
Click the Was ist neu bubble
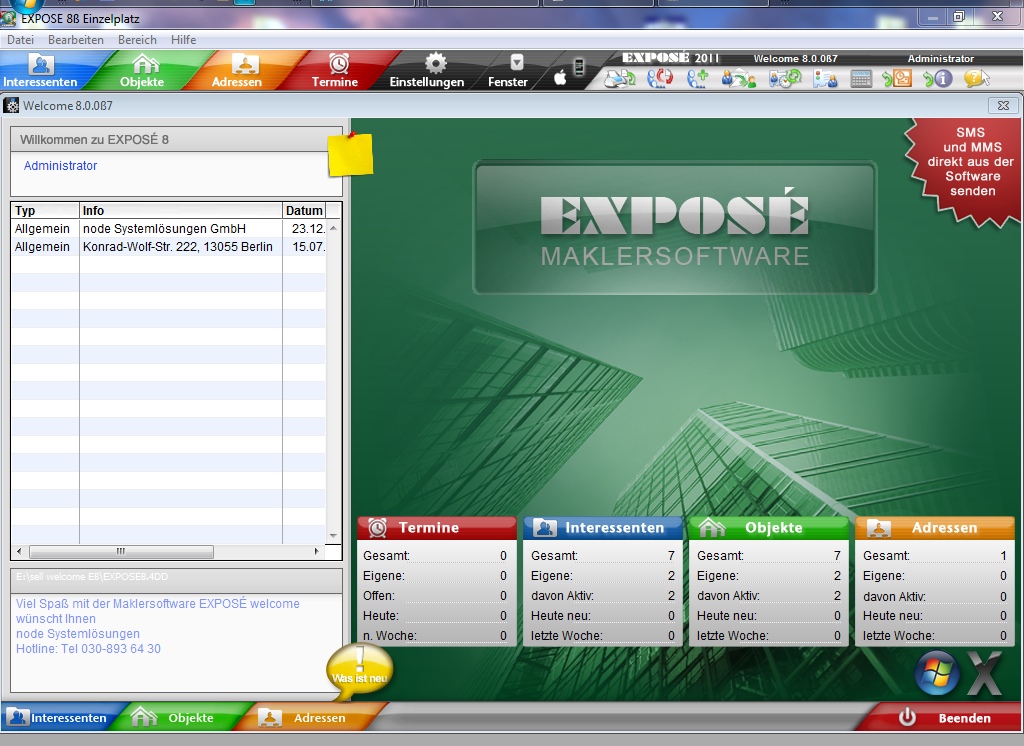[362, 668]
